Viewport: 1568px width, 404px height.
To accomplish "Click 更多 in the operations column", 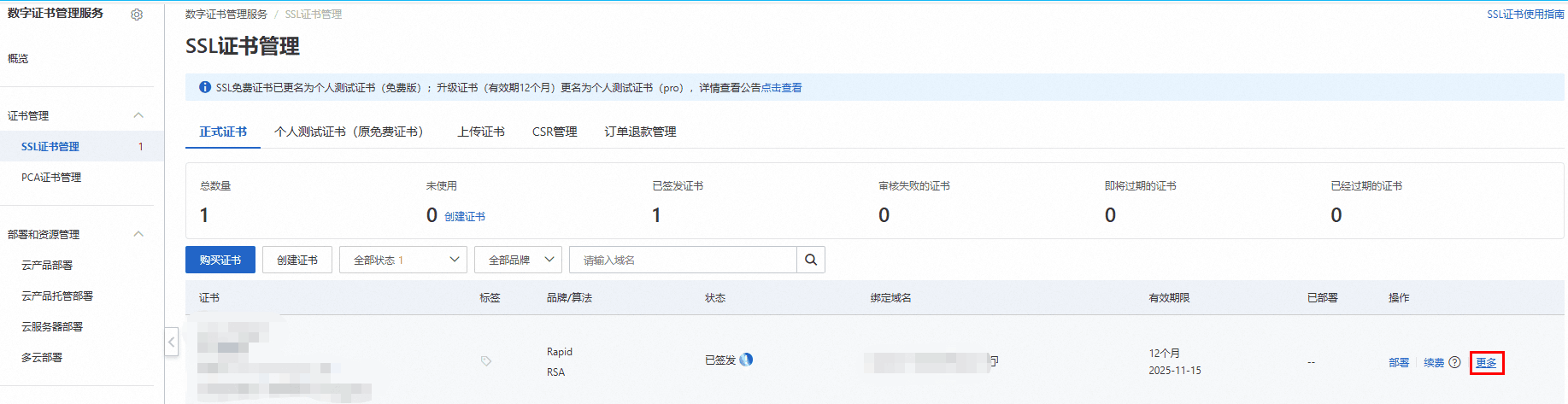I will pyautogui.click(x=1486, y=363).
